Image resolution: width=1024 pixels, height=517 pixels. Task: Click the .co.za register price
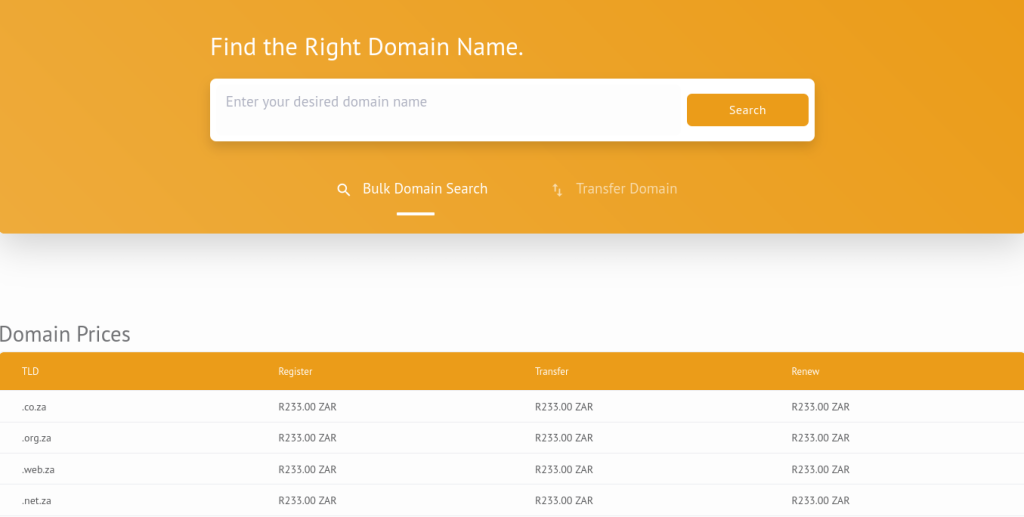pyautogui.click(x=307, y=407)
